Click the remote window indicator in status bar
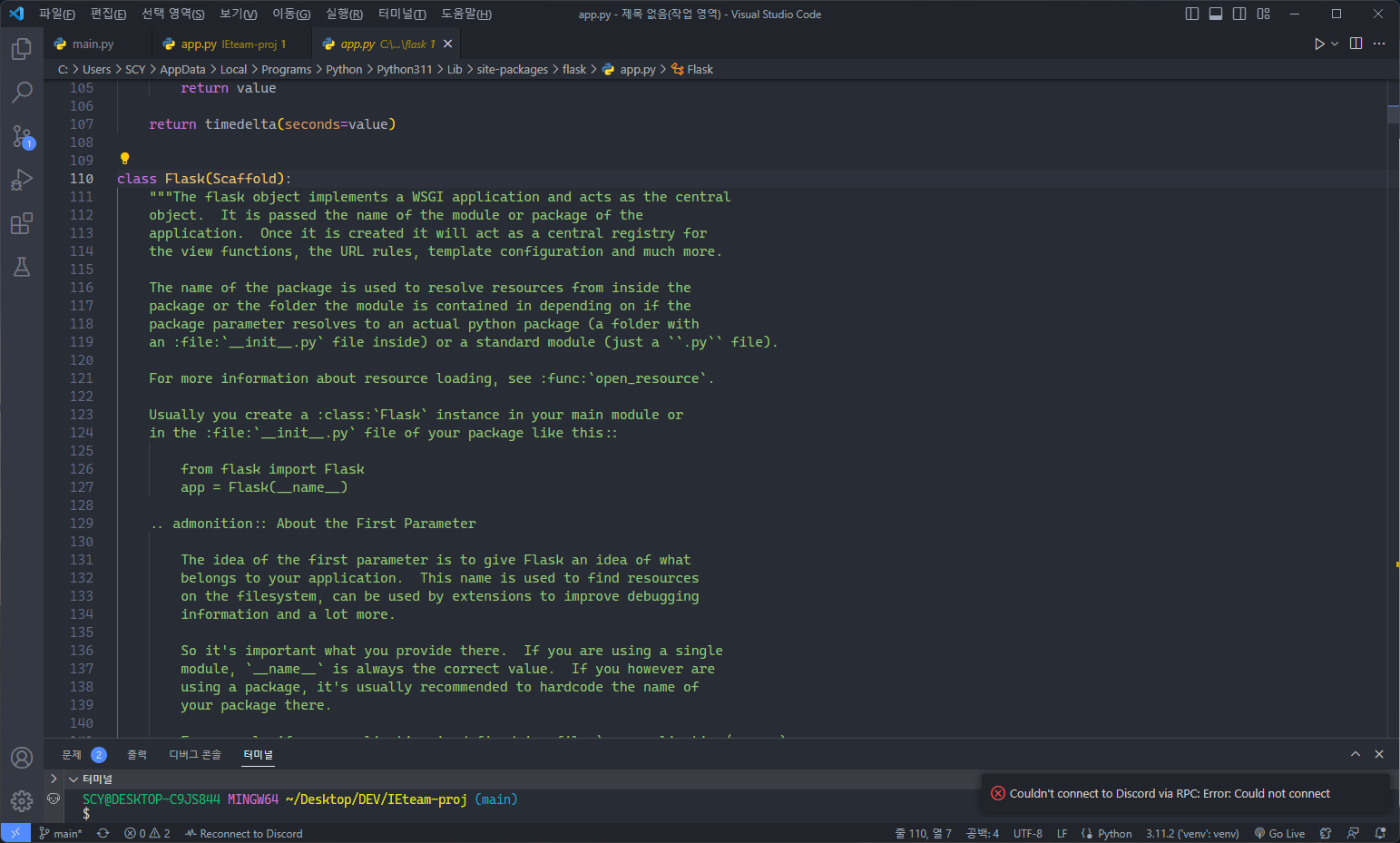 pos(15,833)
